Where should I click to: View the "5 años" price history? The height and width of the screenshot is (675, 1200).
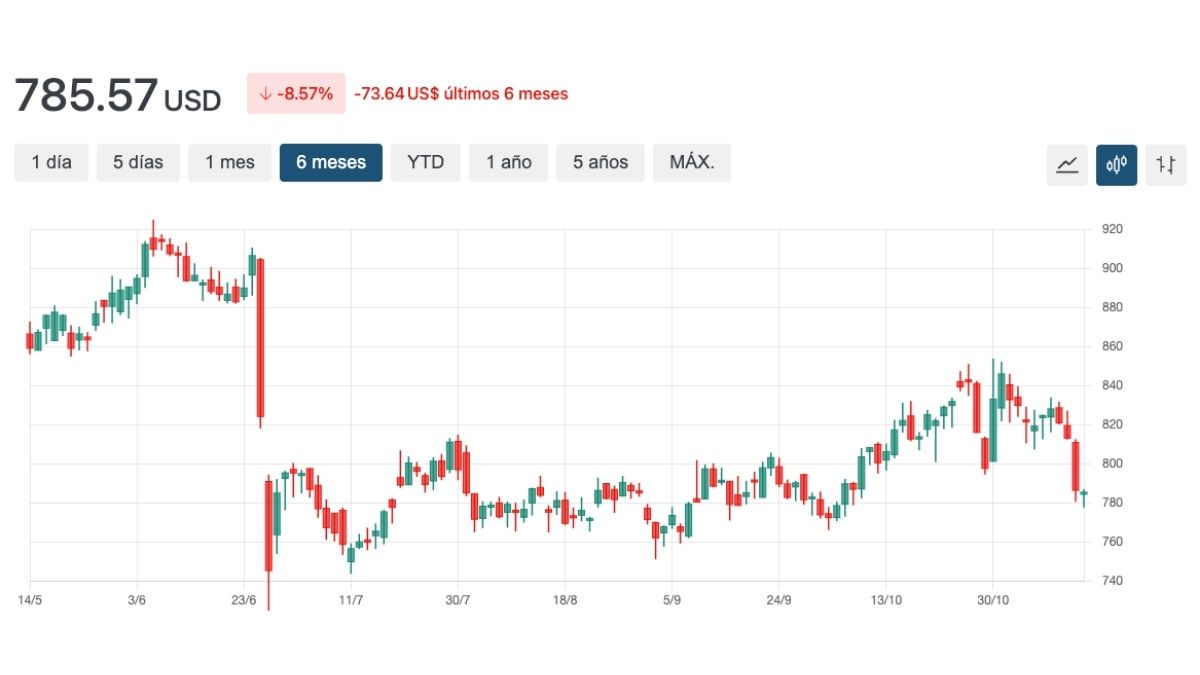(599, 162)
